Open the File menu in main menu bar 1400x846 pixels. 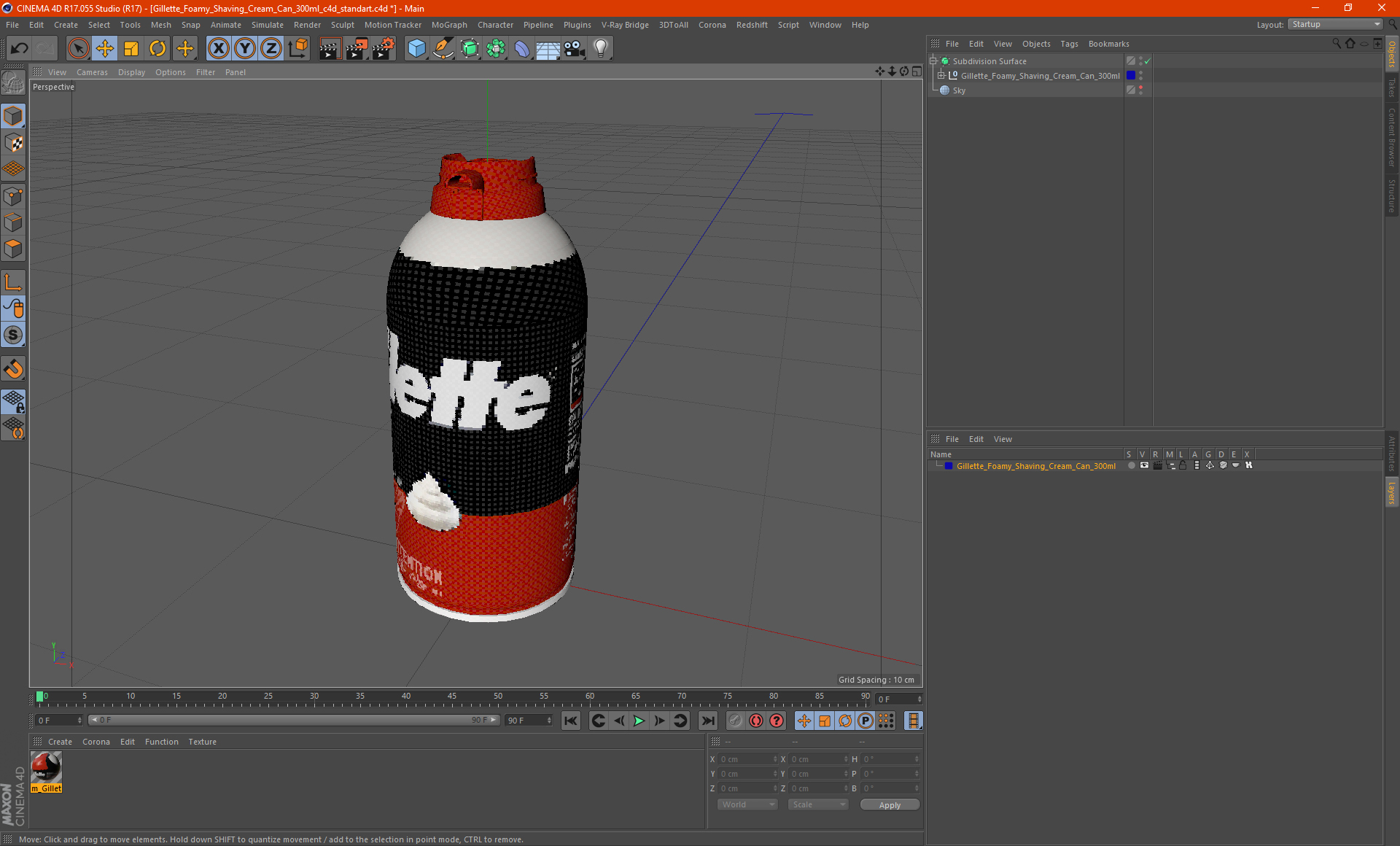click(12, 25)
